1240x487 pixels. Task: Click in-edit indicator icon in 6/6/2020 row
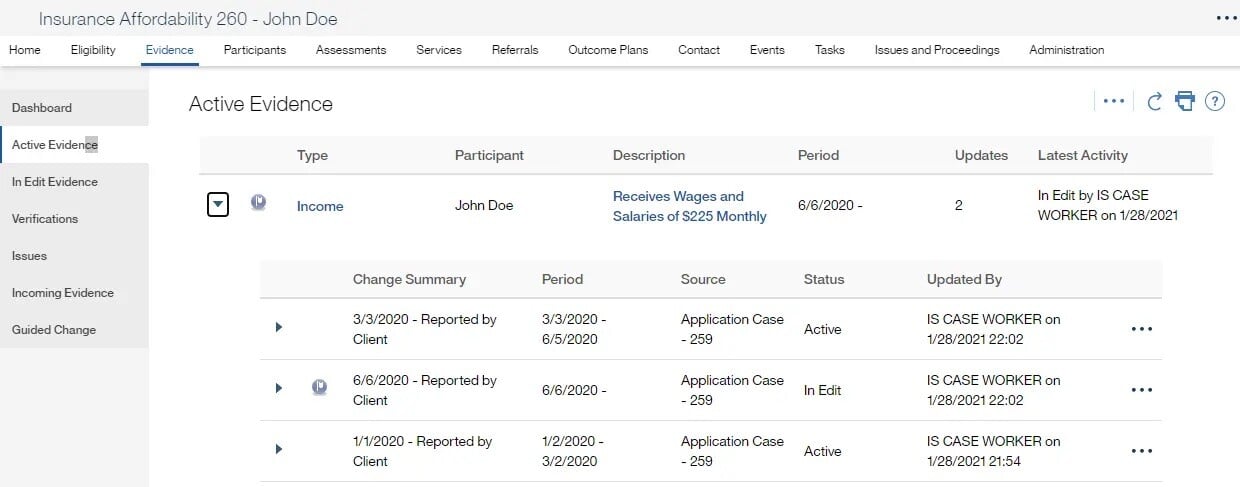(319, 387)
